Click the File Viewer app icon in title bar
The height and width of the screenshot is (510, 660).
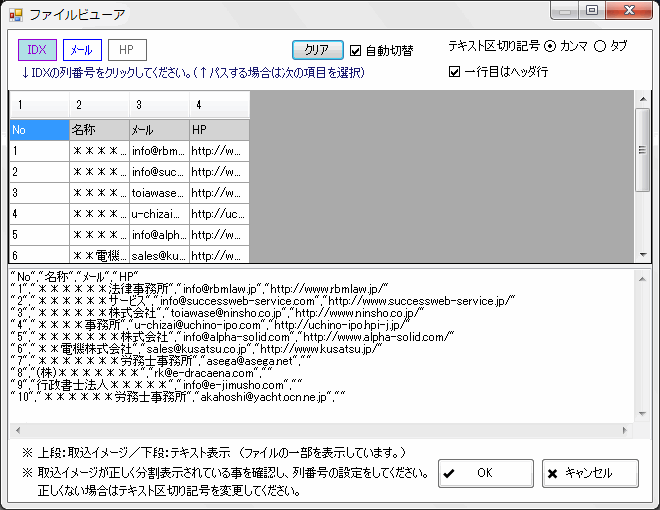pyautogui.click(x=15, y=14)
